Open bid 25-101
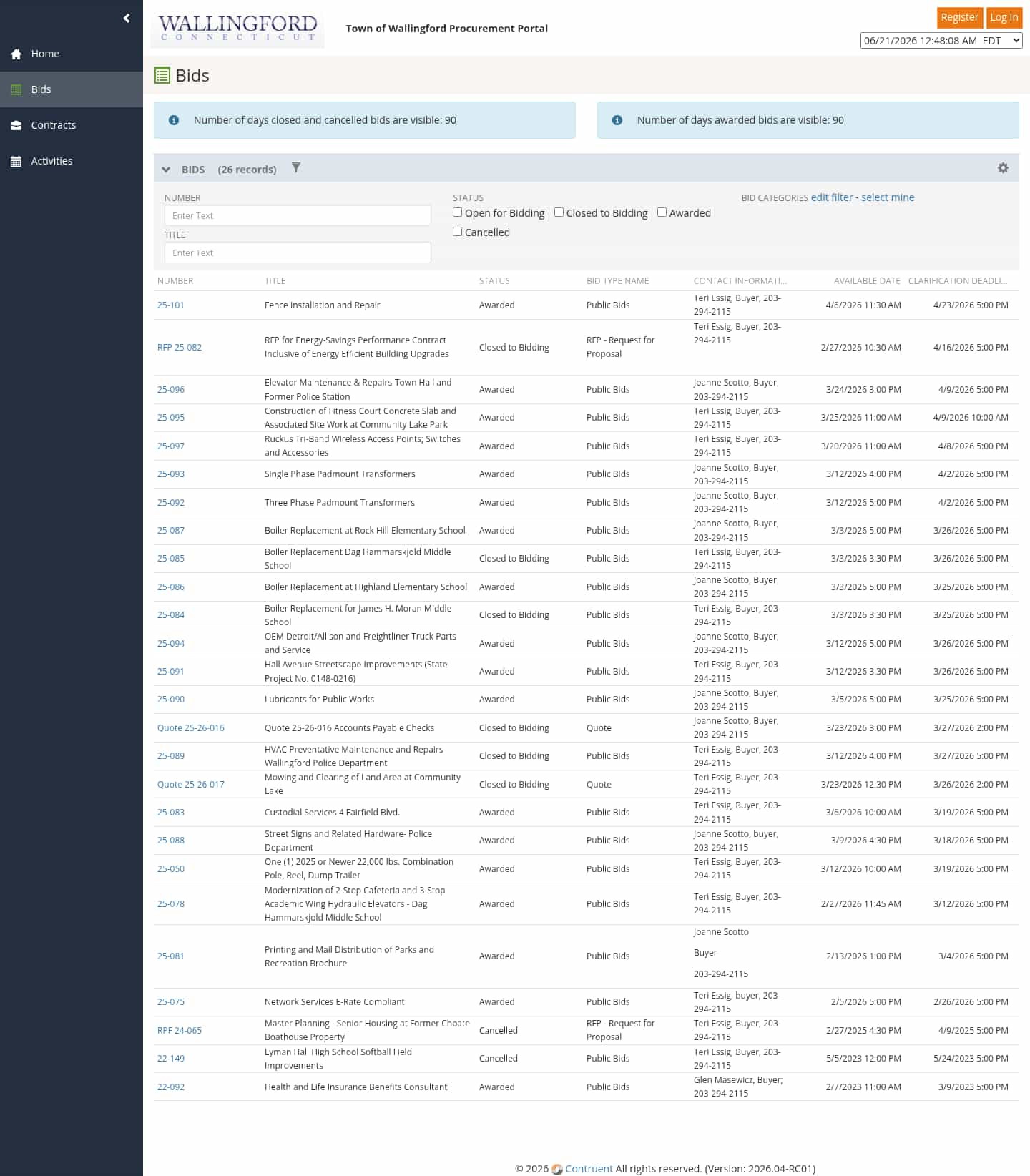 coord(171,305)
